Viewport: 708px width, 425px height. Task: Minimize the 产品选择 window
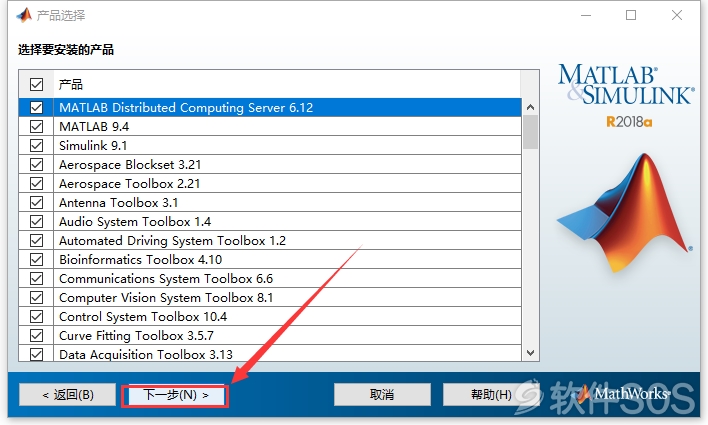pos(586,15)
